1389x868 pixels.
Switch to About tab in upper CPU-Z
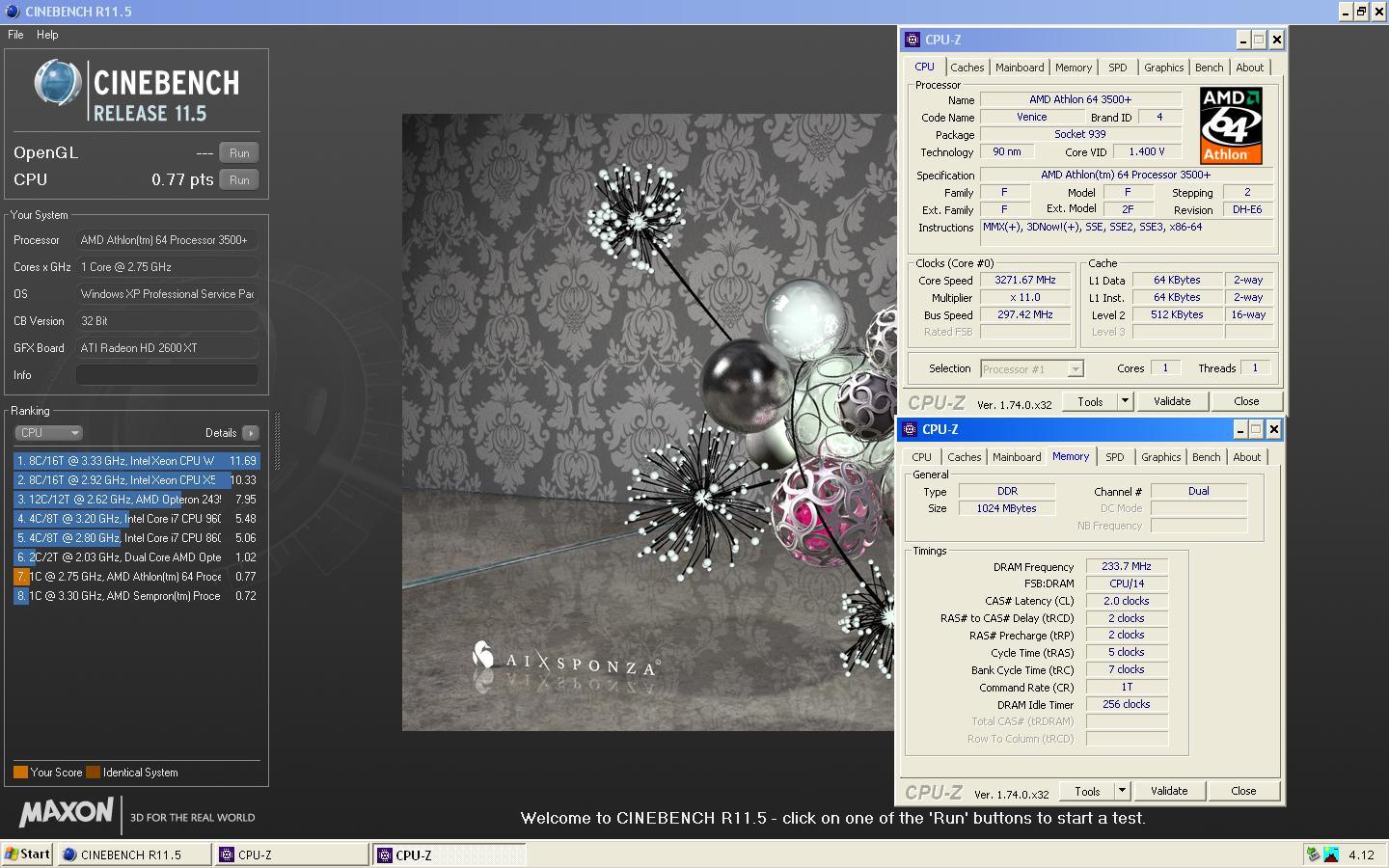tap(1250, 68)
